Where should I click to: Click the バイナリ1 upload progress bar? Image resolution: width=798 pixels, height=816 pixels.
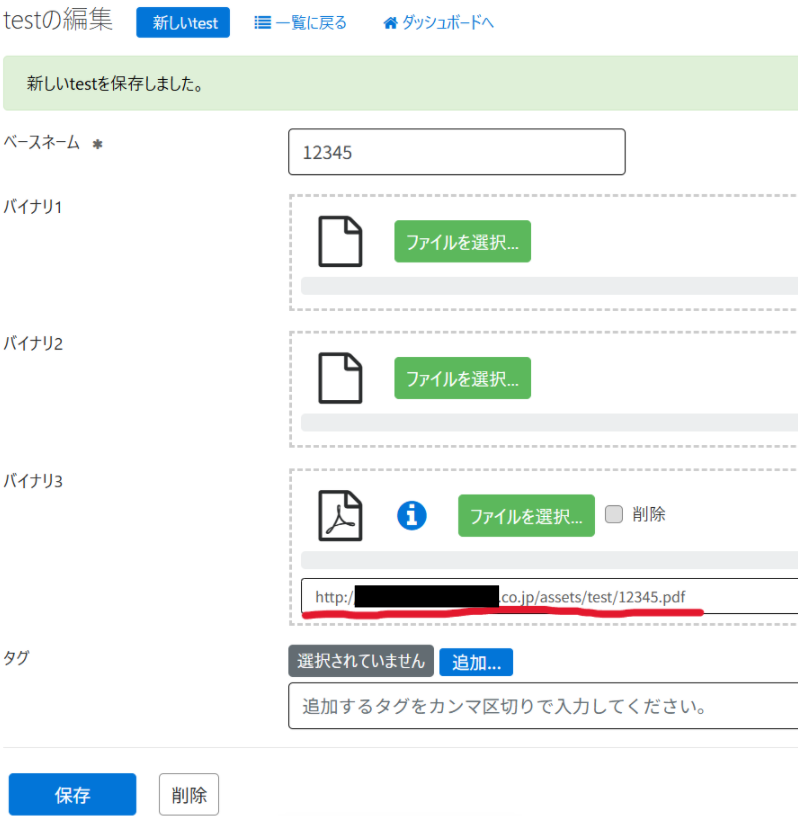point(548,286)
